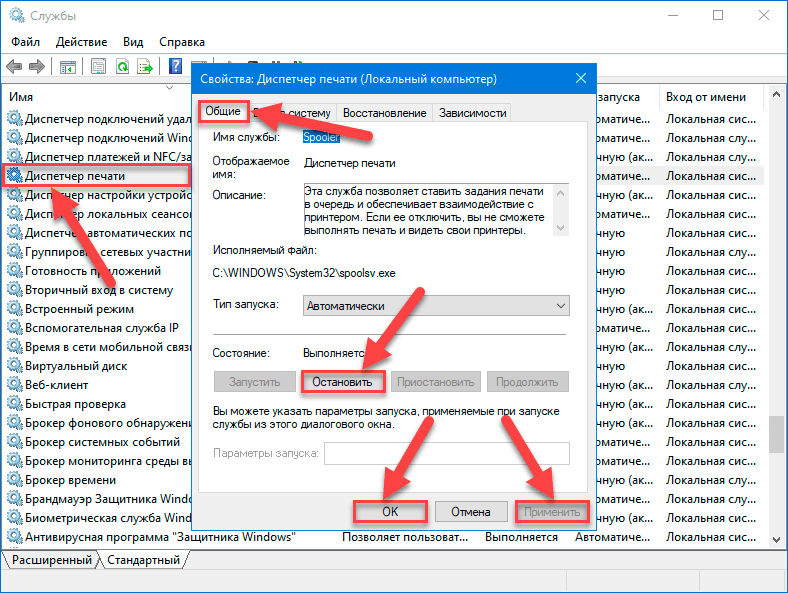This screenshot has height=593, width=788.
Task: Select Антивирусная программа "Защитника Windows" service
Action: coord(160,537)
